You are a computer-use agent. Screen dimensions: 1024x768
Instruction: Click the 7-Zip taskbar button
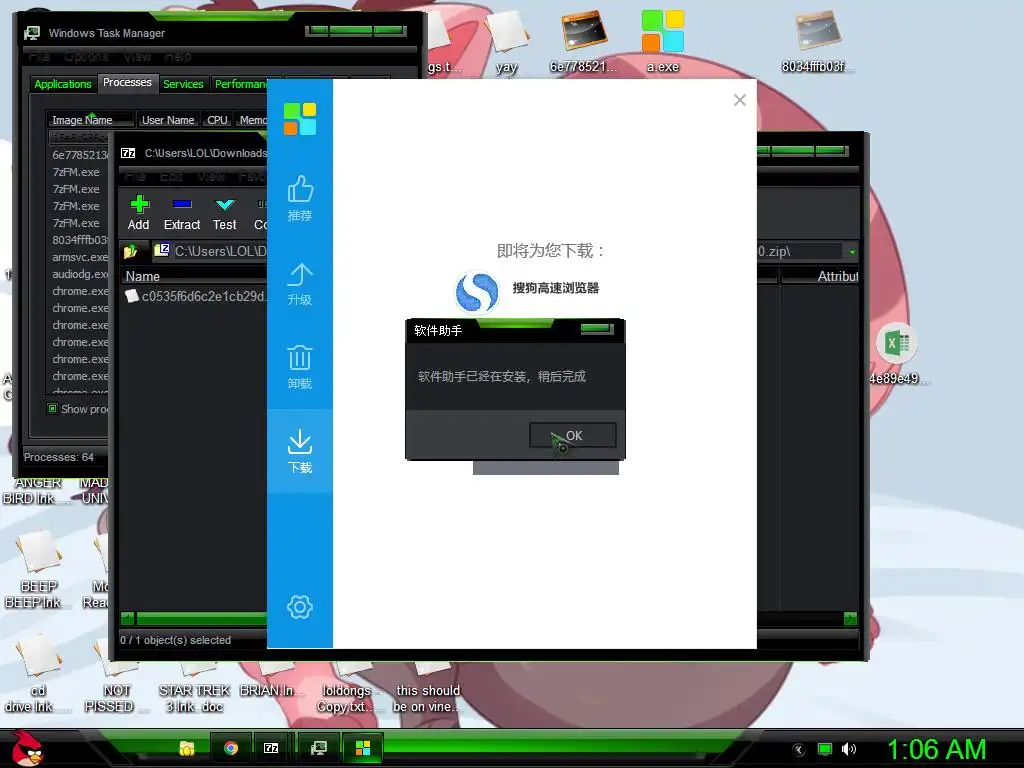pos(271,748)
